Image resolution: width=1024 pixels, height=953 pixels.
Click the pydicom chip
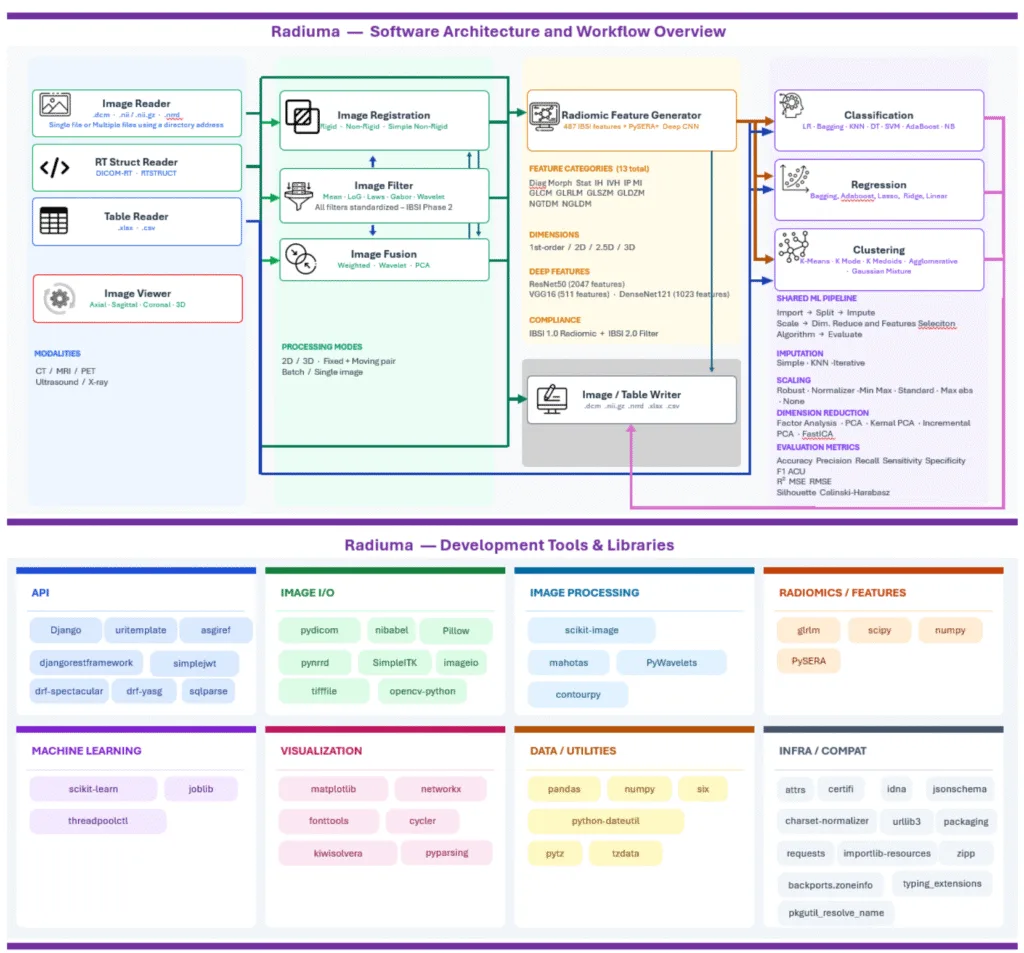[319, 630]
